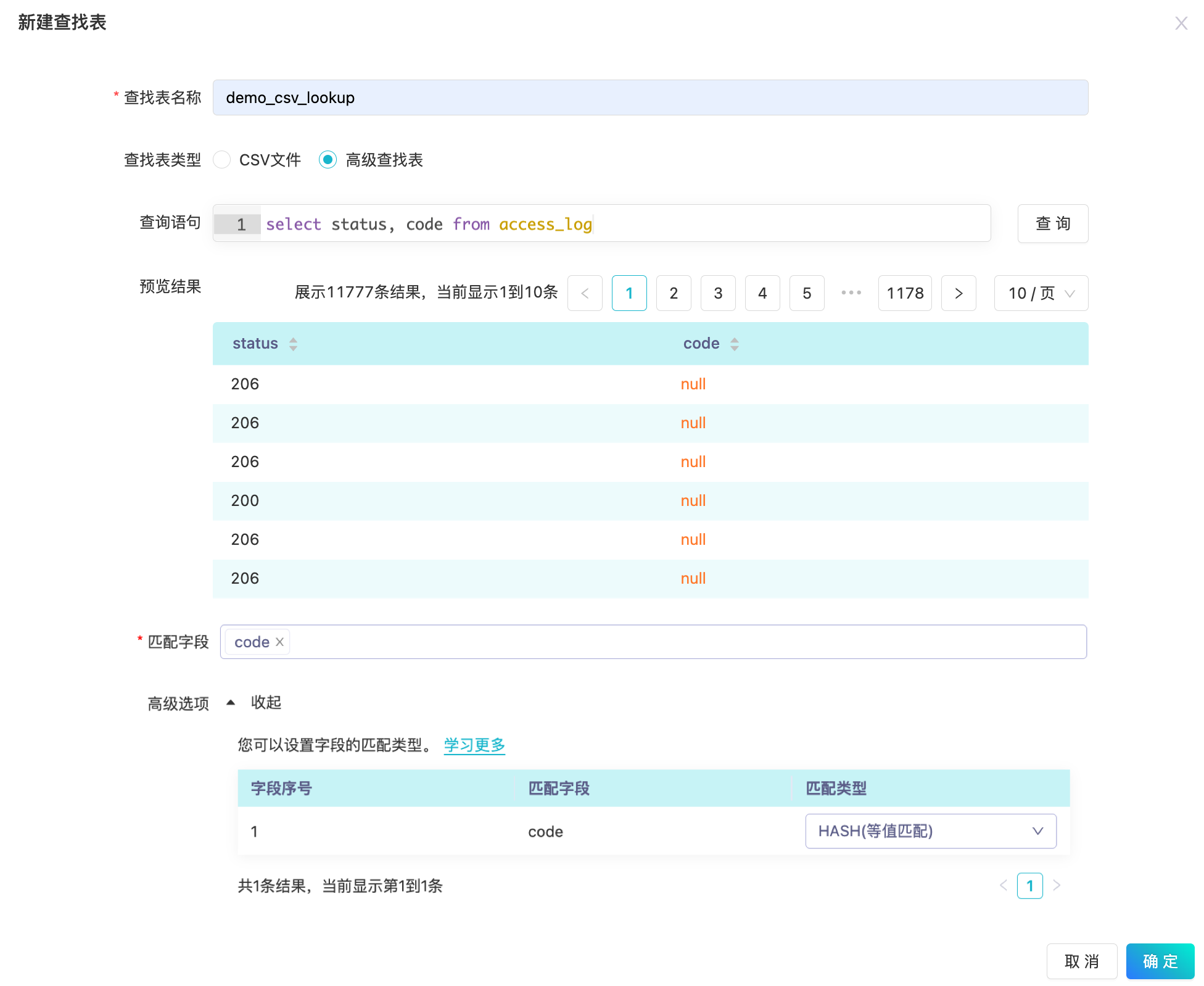The image size is (1204, 986).
Task: Go to previous preview page arrow
Action: coord(585,293)
